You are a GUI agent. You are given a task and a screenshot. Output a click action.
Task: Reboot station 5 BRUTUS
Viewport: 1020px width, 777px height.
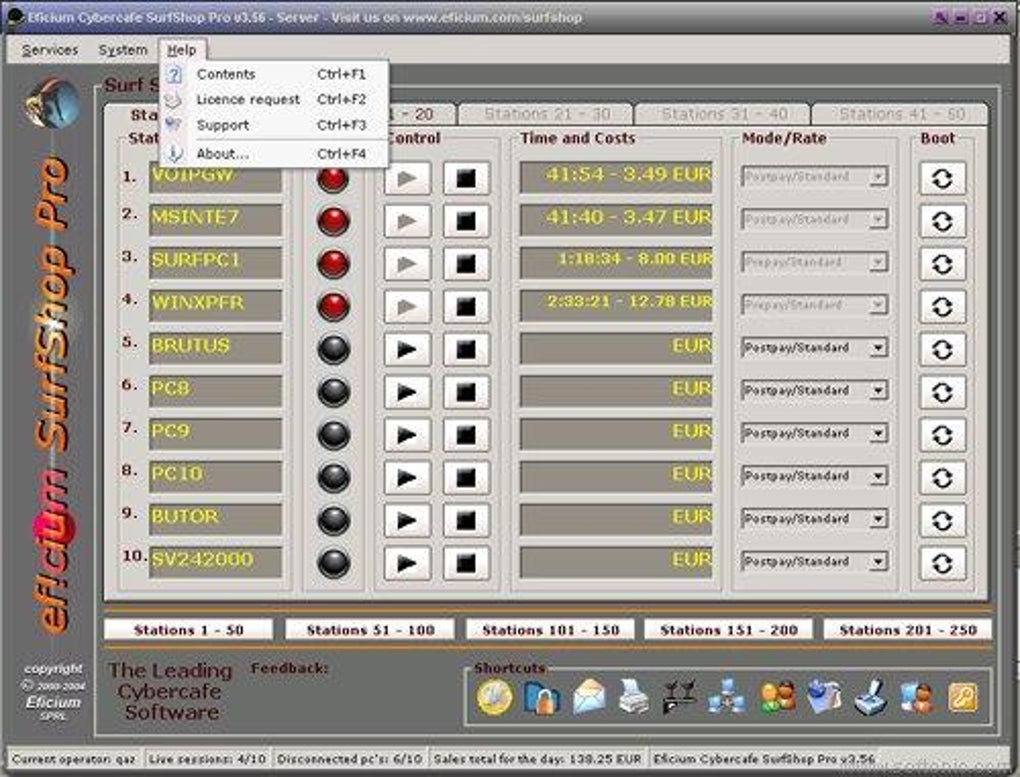[942, 349]
